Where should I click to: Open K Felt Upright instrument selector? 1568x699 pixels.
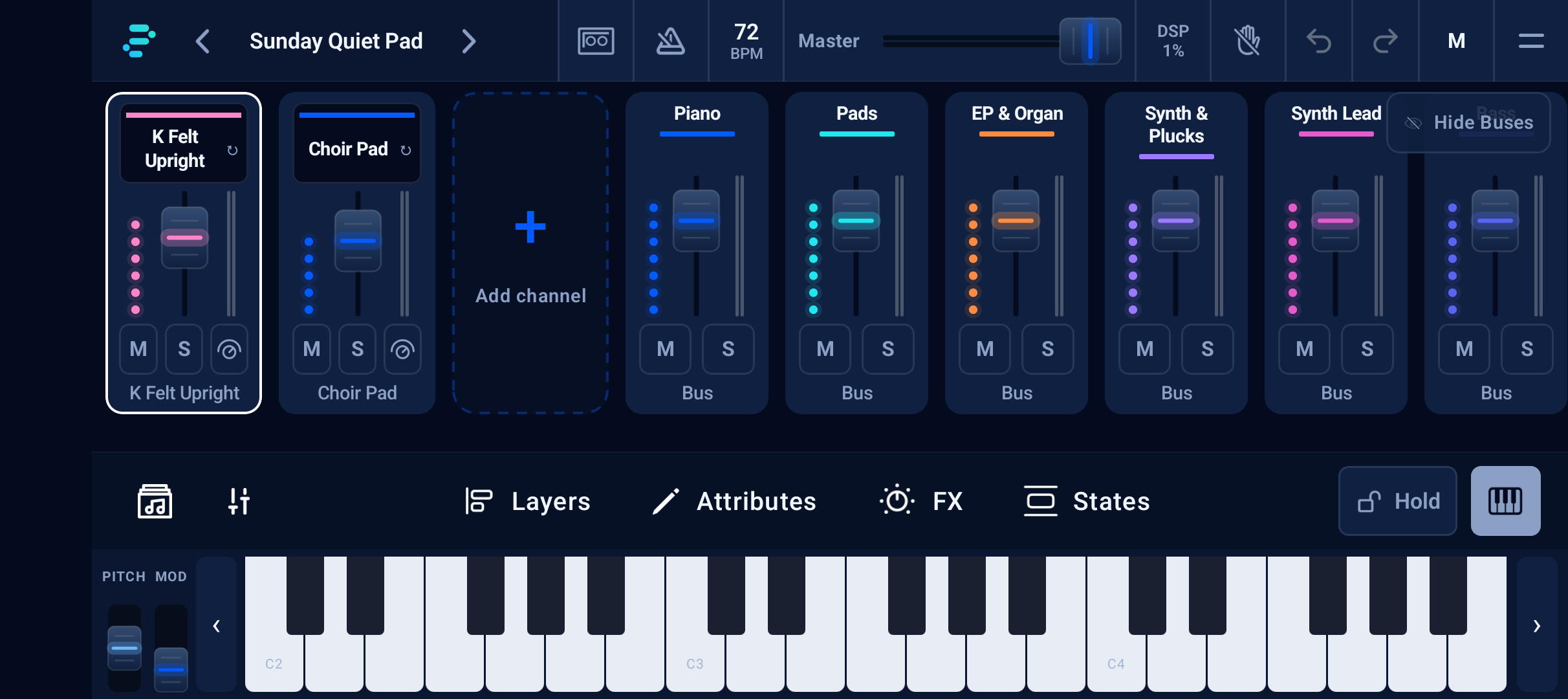[184, 143]
